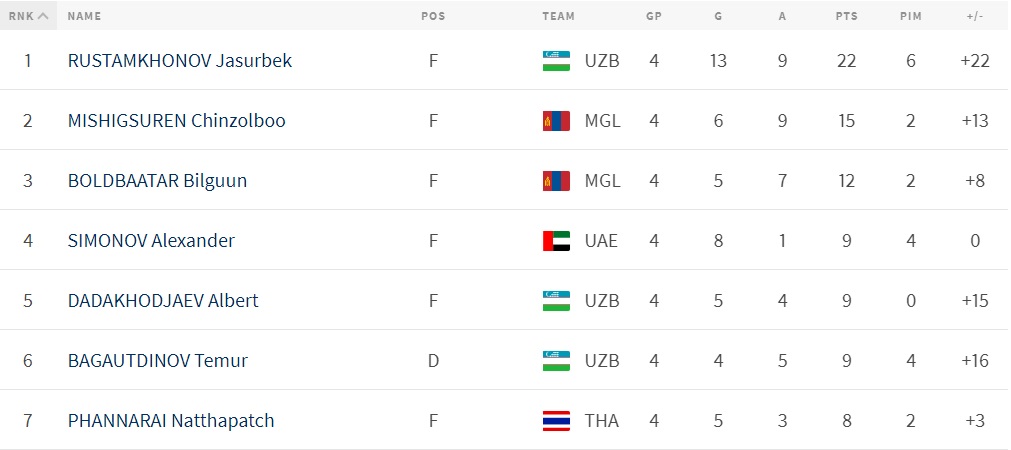Click the Uzbekistan flag in Bagautdinov's row
Image resolution: width=1011 pixels, height=450 pixels.
[x=556, y=360]
